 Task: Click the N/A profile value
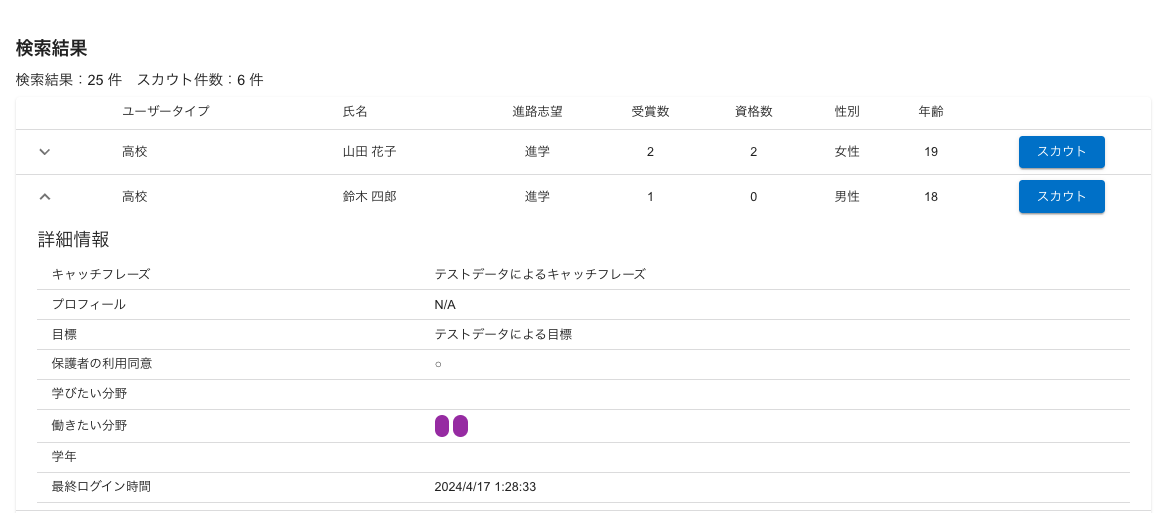pyautogui.click(x=445, y=305)
